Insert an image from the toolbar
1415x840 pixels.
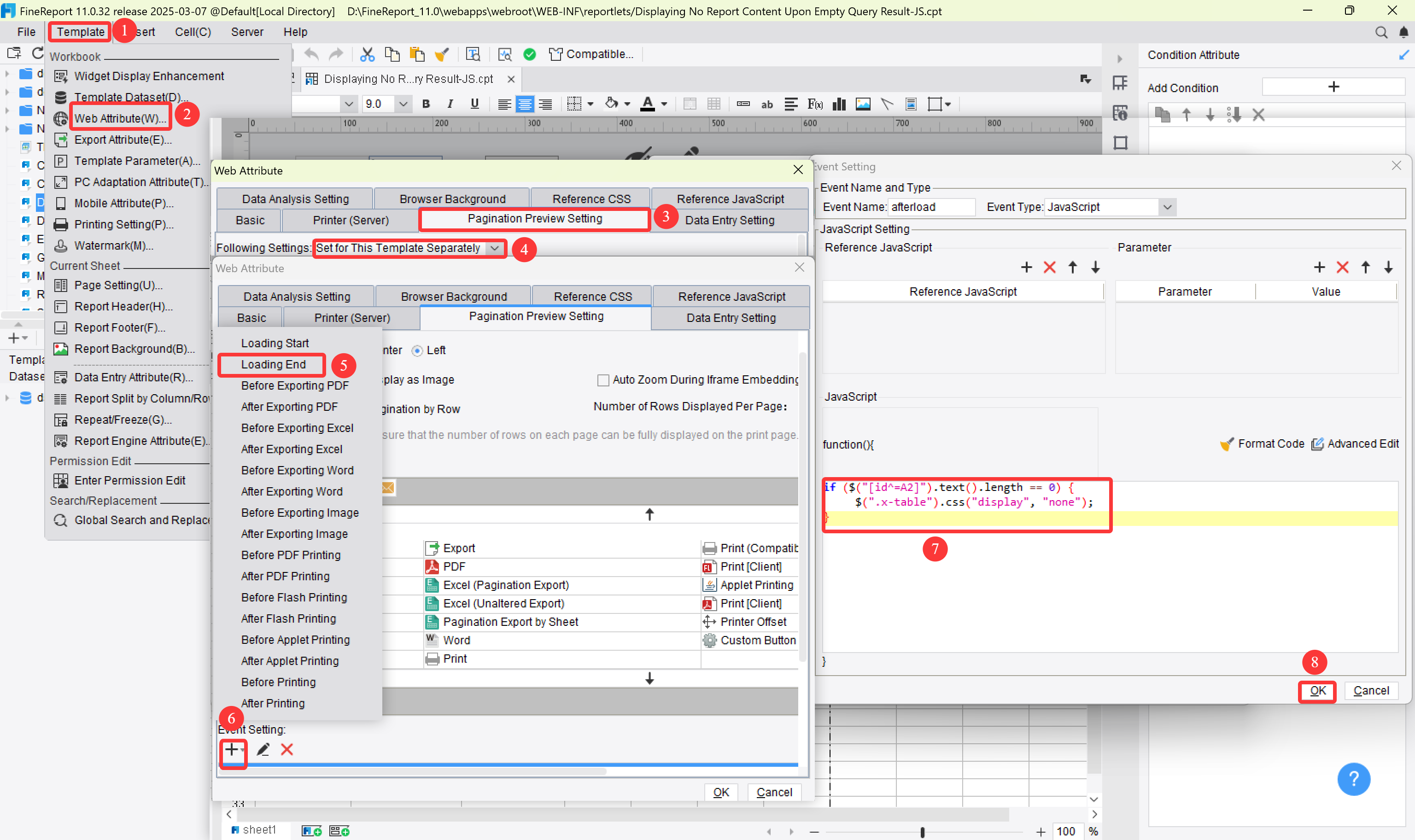pos(862,104)
